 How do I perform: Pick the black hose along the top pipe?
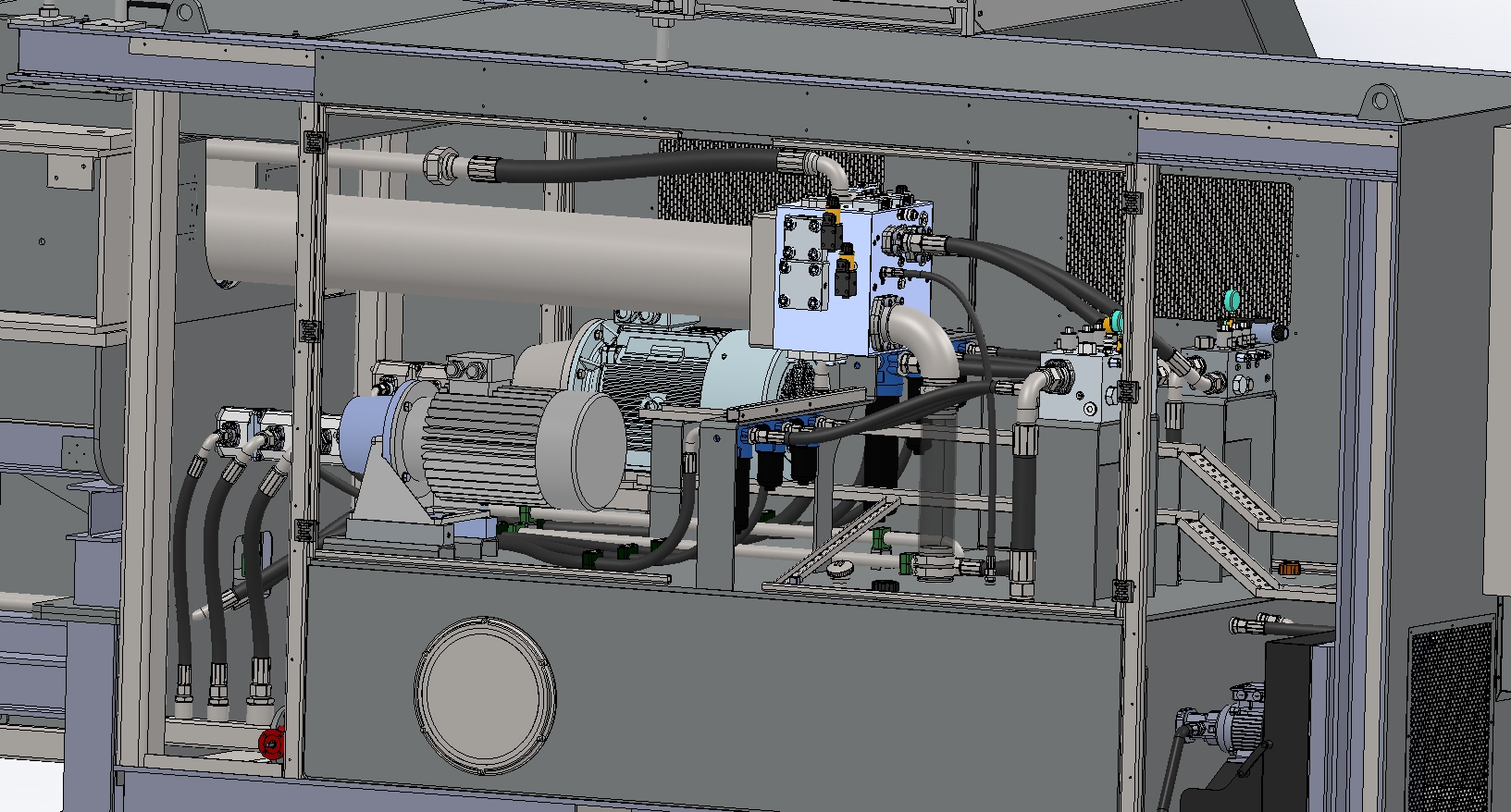[x=638, y=165]
